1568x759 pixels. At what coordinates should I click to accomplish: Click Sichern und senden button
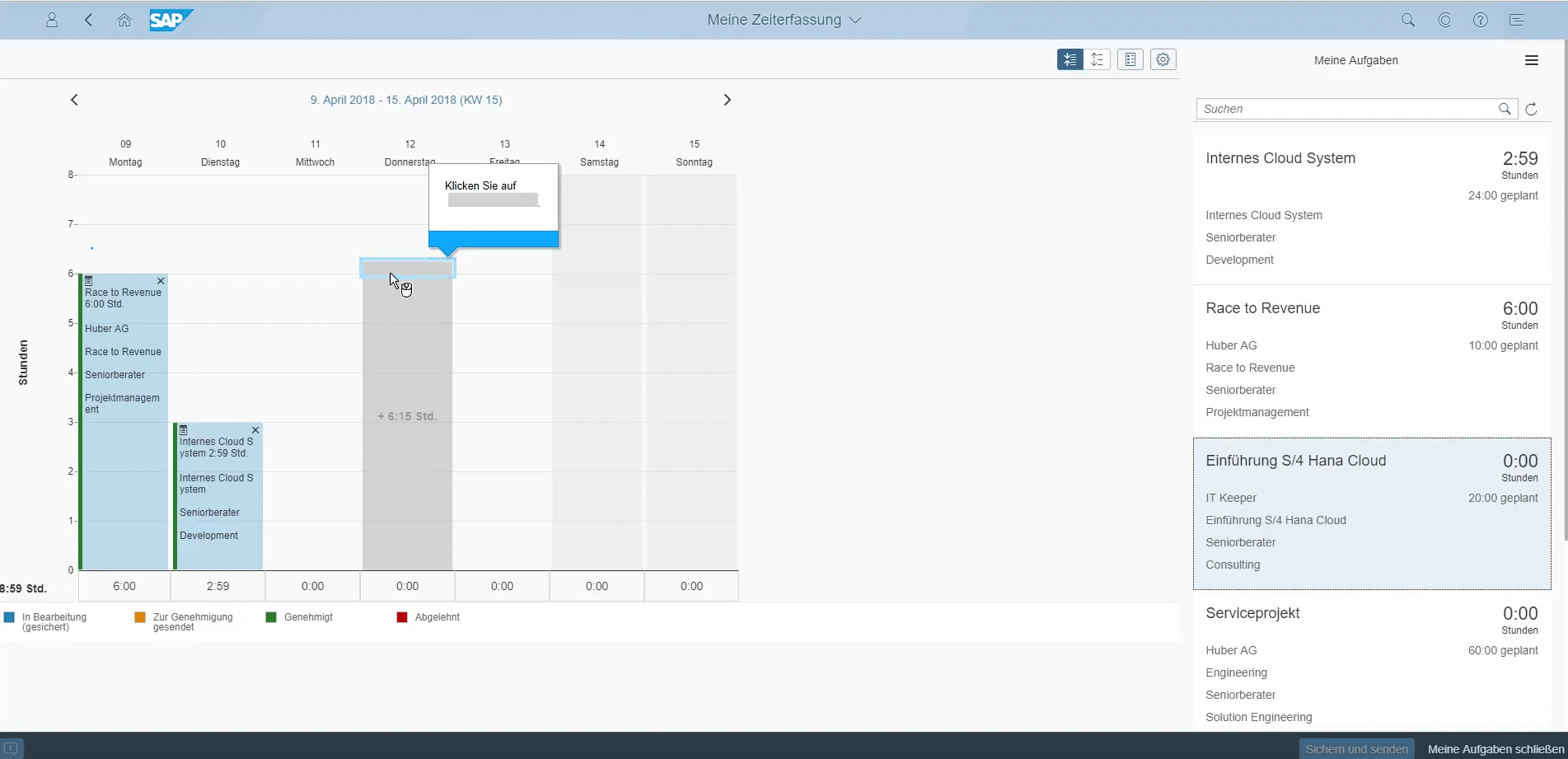pyautogui.click(x=1356, y=748)
